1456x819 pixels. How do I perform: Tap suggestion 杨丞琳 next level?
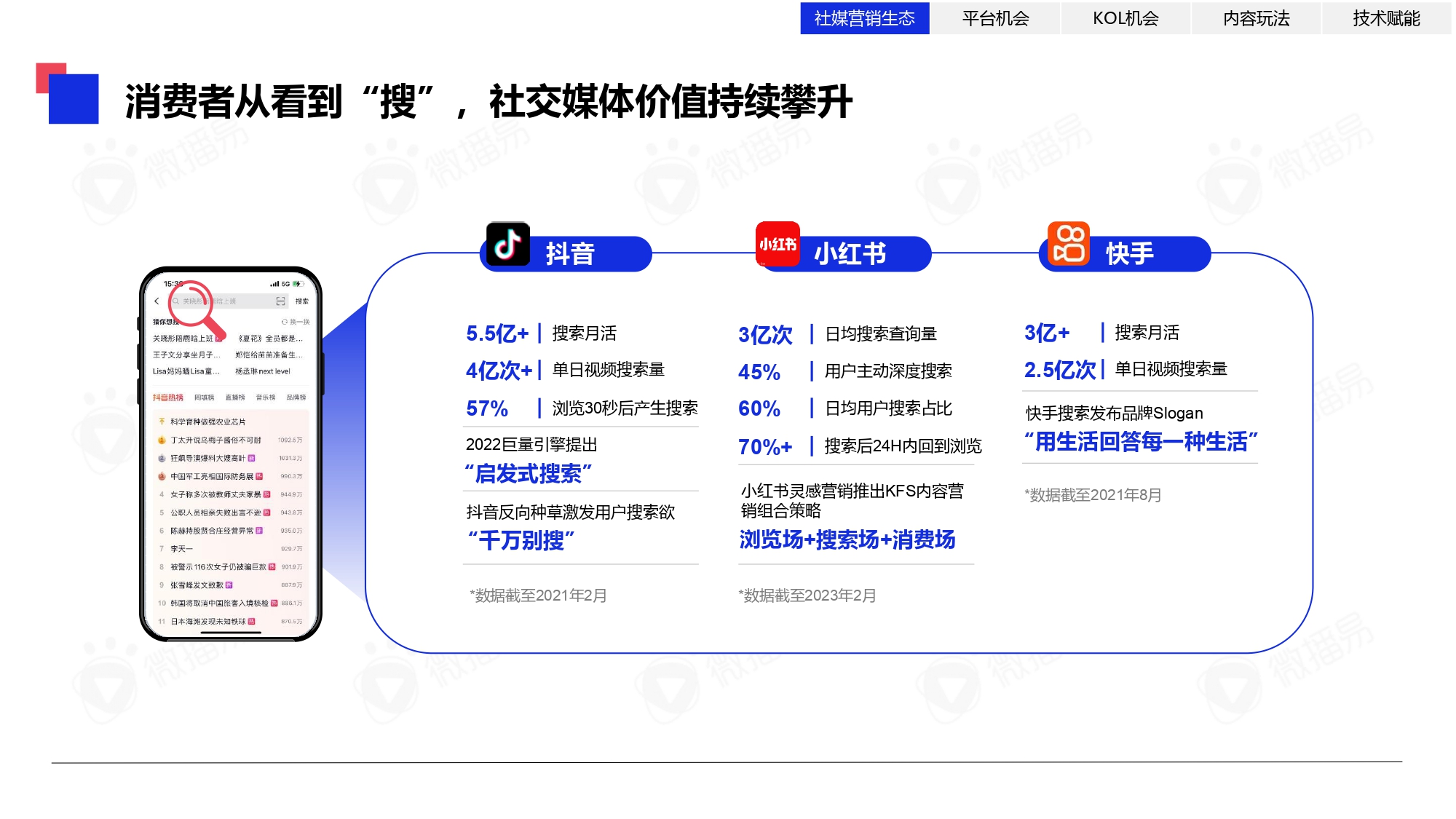(263, 372)
